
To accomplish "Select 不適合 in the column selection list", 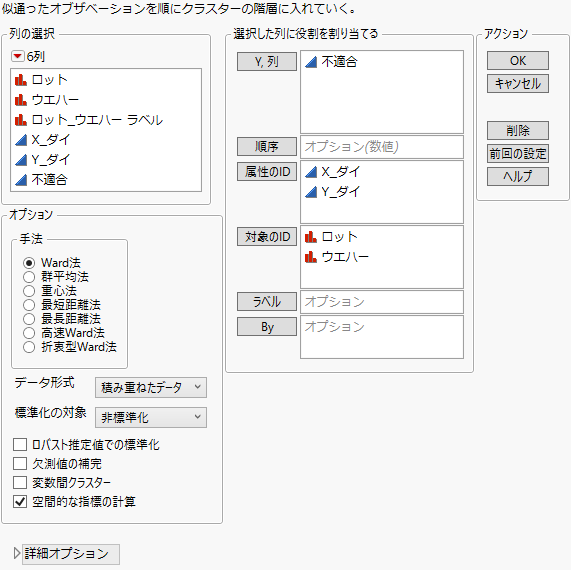I will click(x=49, y=180).
